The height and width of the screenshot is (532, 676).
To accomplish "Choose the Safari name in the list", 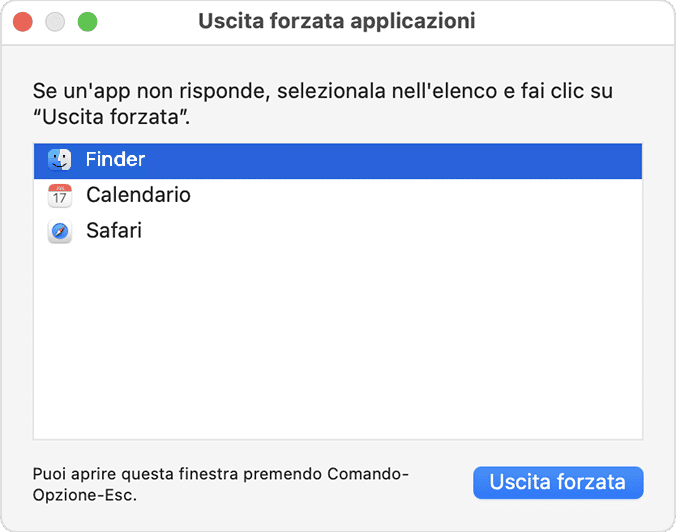I will tap(114, 232).
